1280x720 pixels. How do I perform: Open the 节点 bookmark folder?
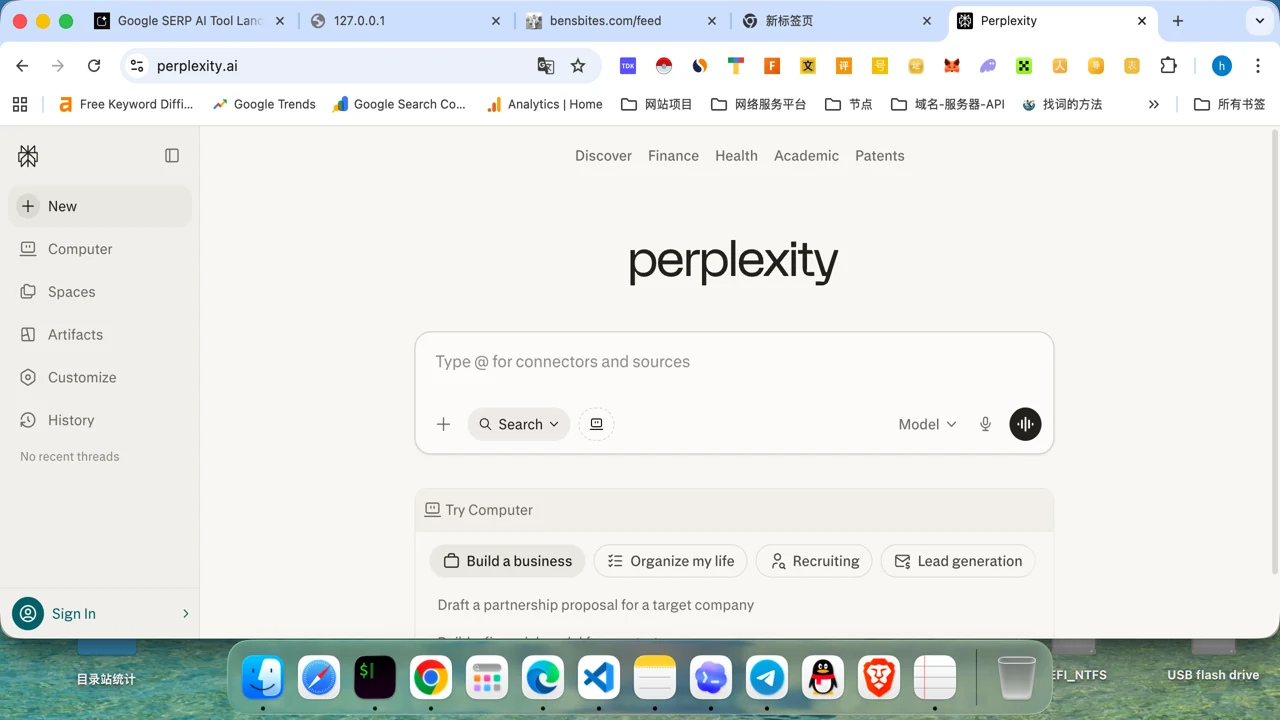tap(849, 104)
